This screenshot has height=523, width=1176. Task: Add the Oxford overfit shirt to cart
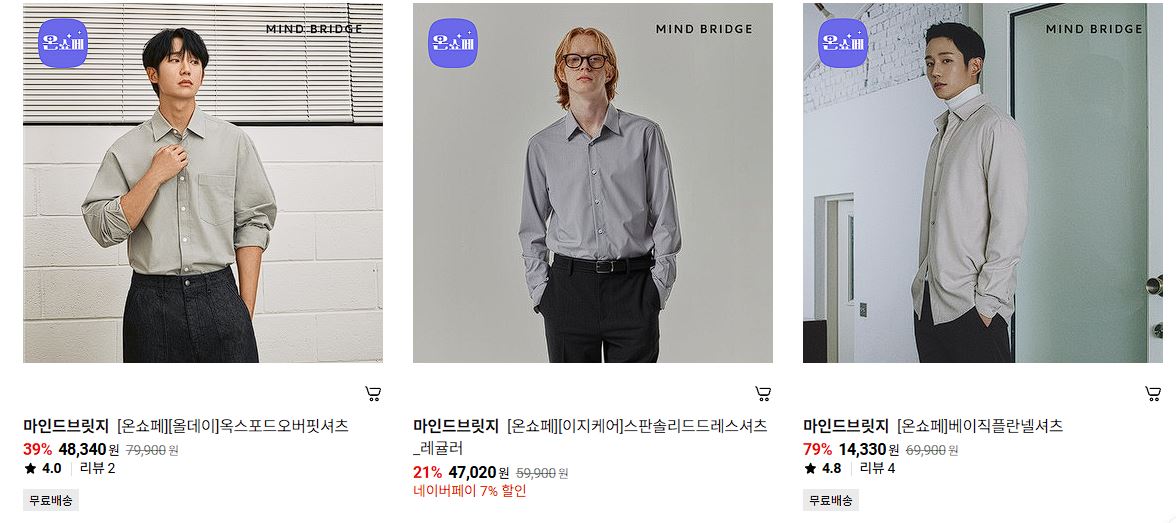point(373,393)
